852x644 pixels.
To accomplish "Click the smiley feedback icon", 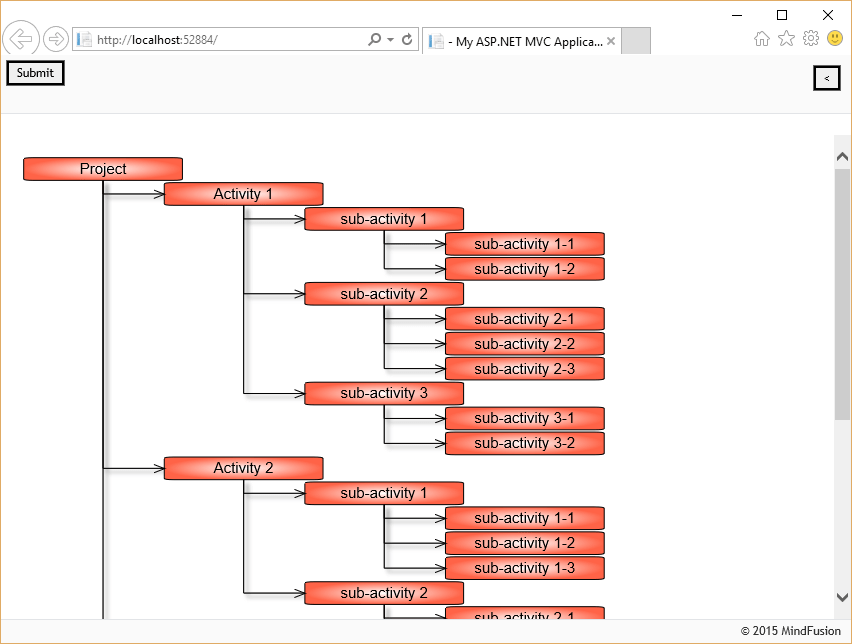I will point(834,36).
